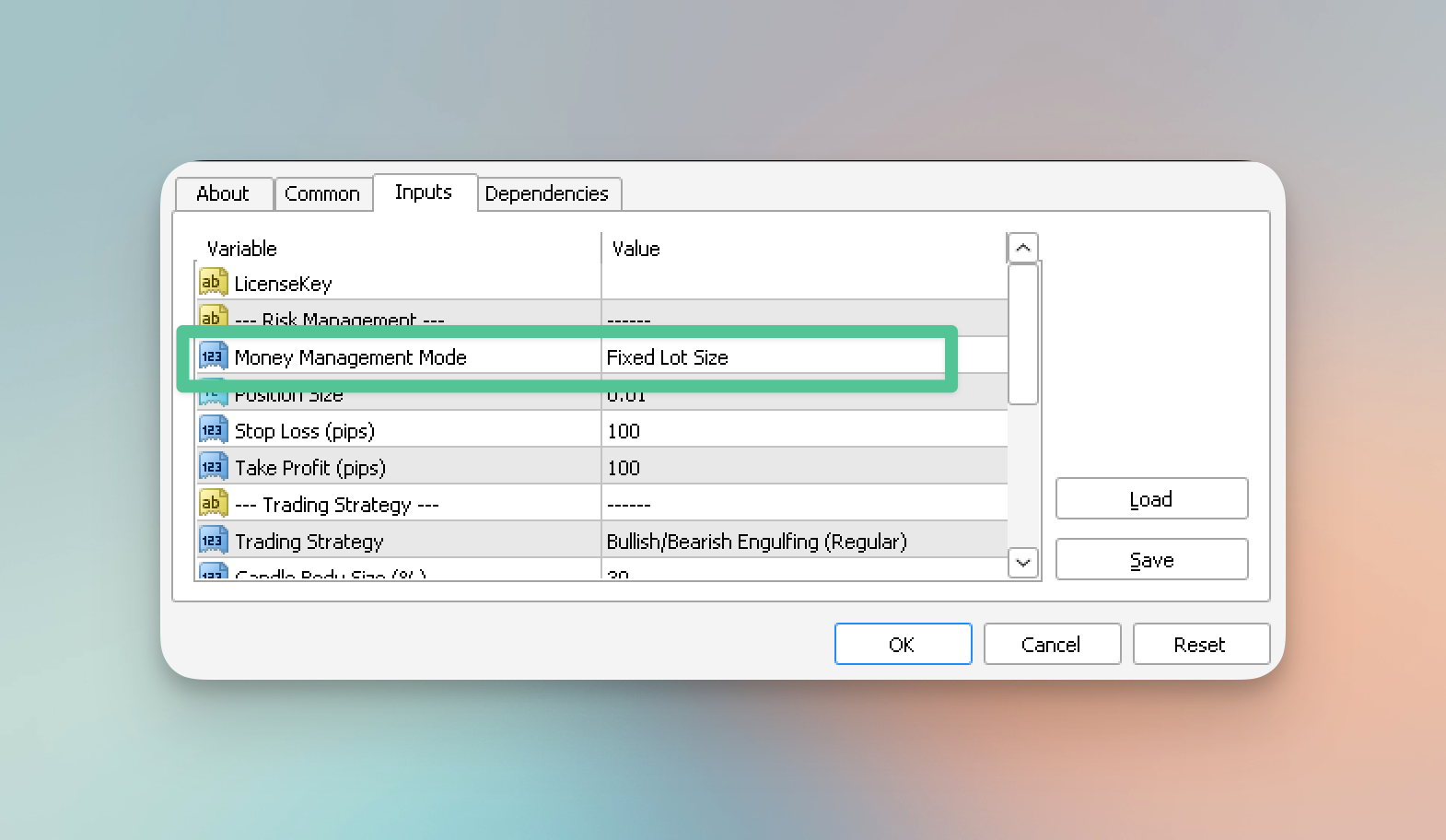
Task: Switch to the About tab
Action: tap(223, 194)
